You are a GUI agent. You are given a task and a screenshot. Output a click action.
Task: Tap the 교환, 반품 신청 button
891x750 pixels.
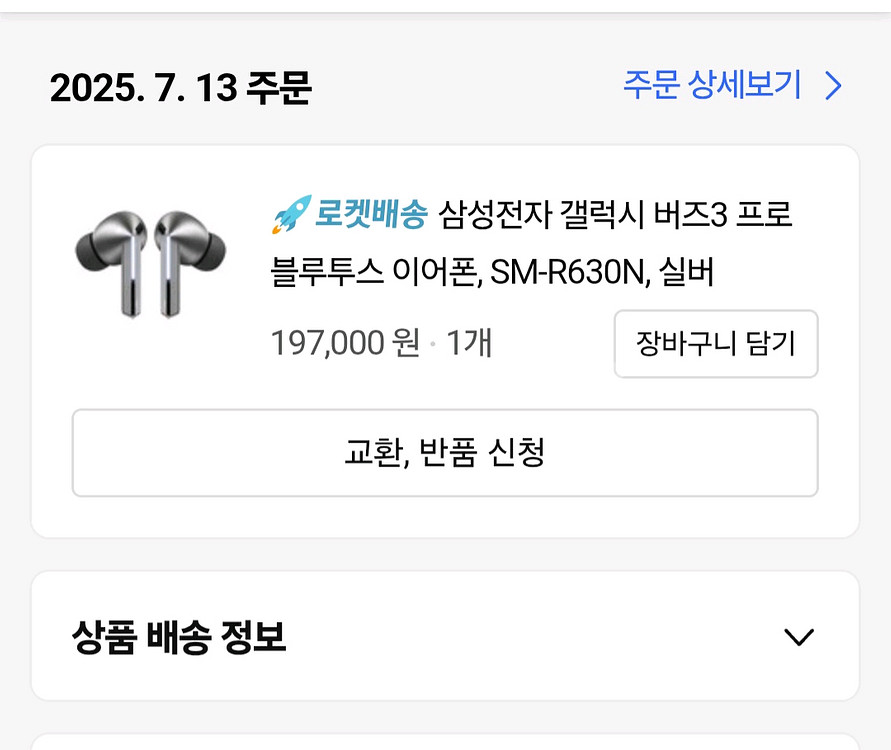[x=444, y=453]
